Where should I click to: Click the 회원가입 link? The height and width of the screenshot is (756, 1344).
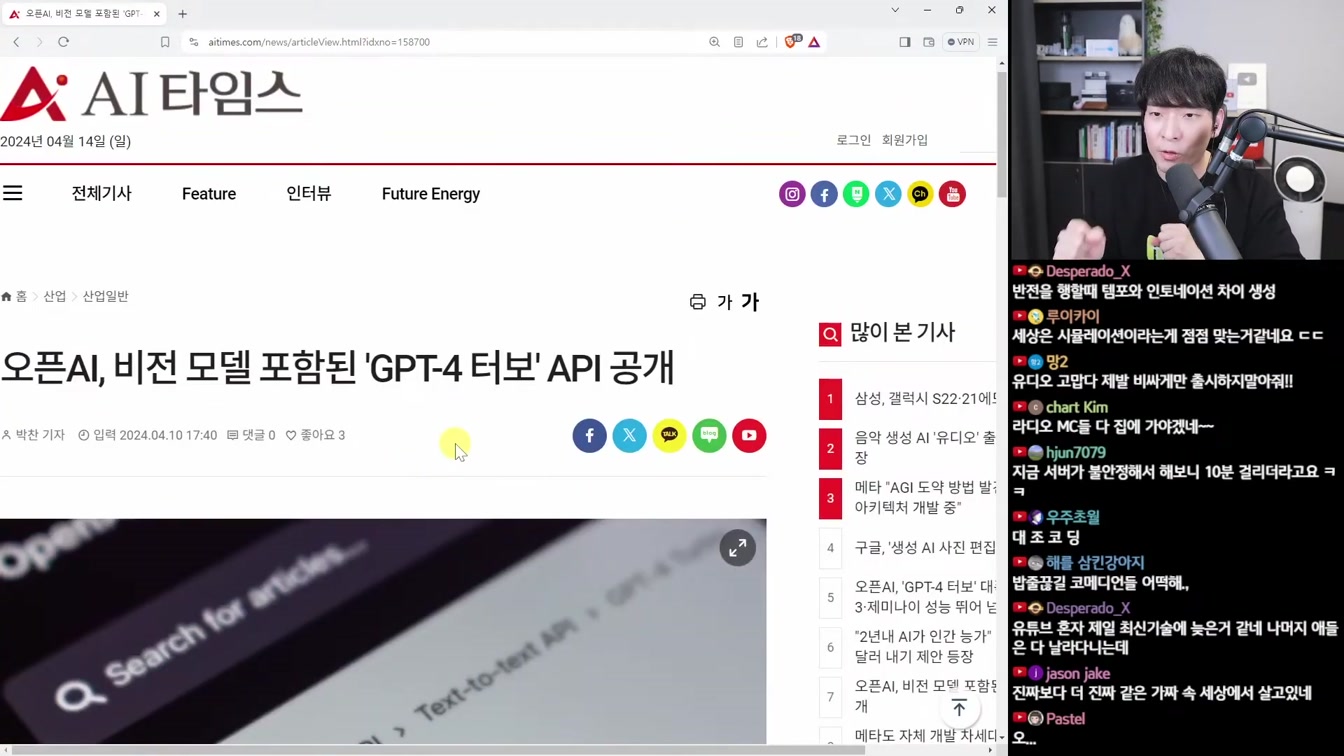click(905, 140)
